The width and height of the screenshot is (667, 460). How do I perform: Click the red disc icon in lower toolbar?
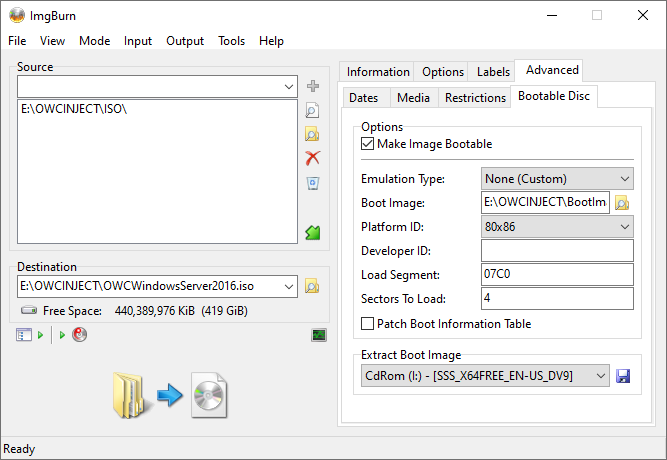pyautogui.click(x=80, y=334)
